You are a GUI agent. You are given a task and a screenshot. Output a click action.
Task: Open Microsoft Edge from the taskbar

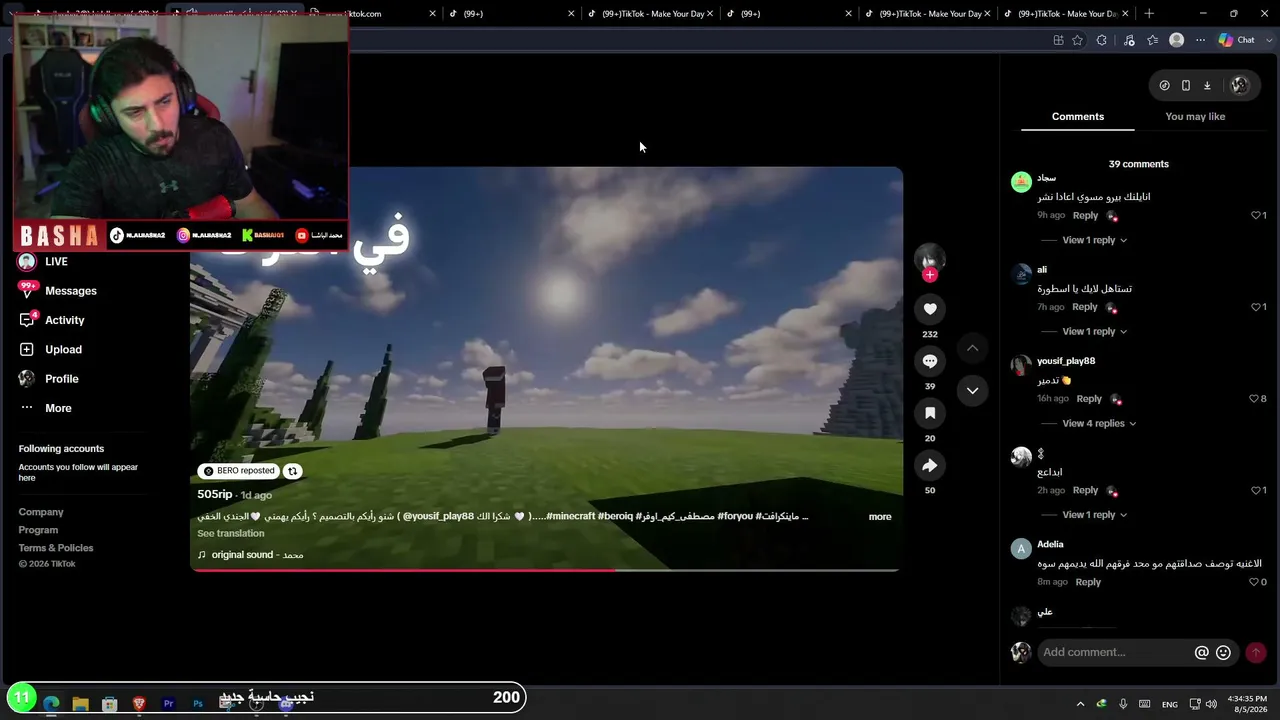pos(51,704)
